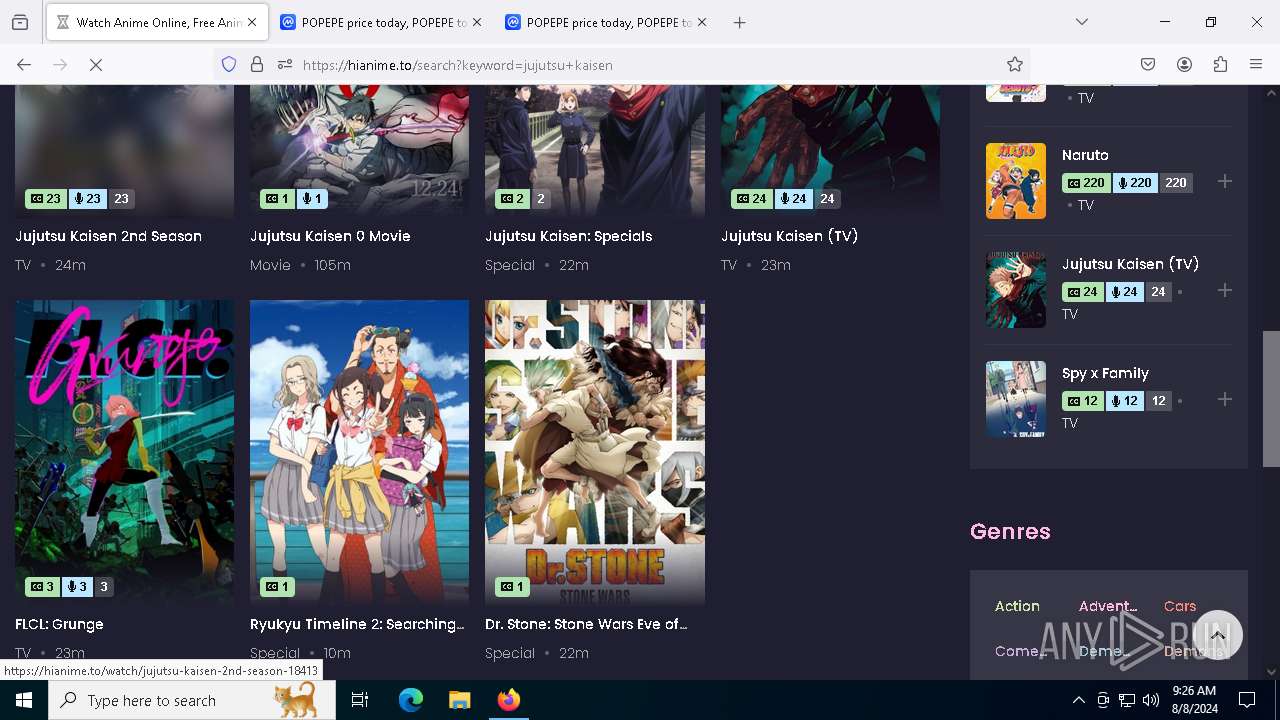Open Task View on taskbar
1280x720 pixels.
360,700
